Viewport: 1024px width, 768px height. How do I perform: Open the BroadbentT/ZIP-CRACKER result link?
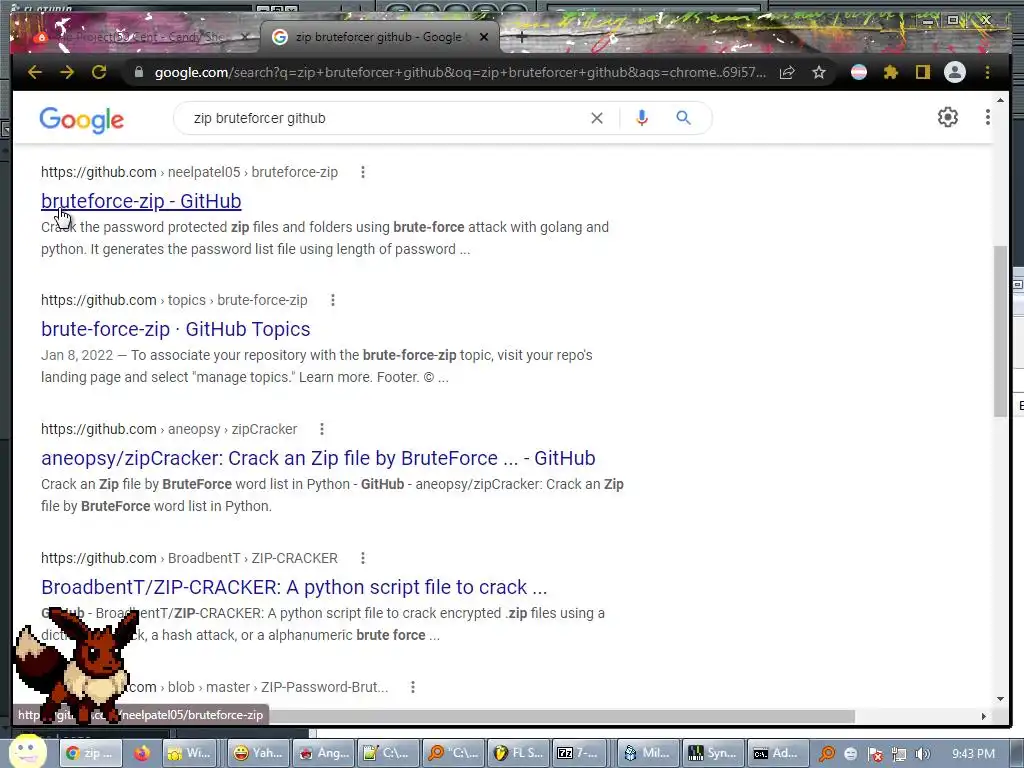pyautogui.click(x=294, y=587)
